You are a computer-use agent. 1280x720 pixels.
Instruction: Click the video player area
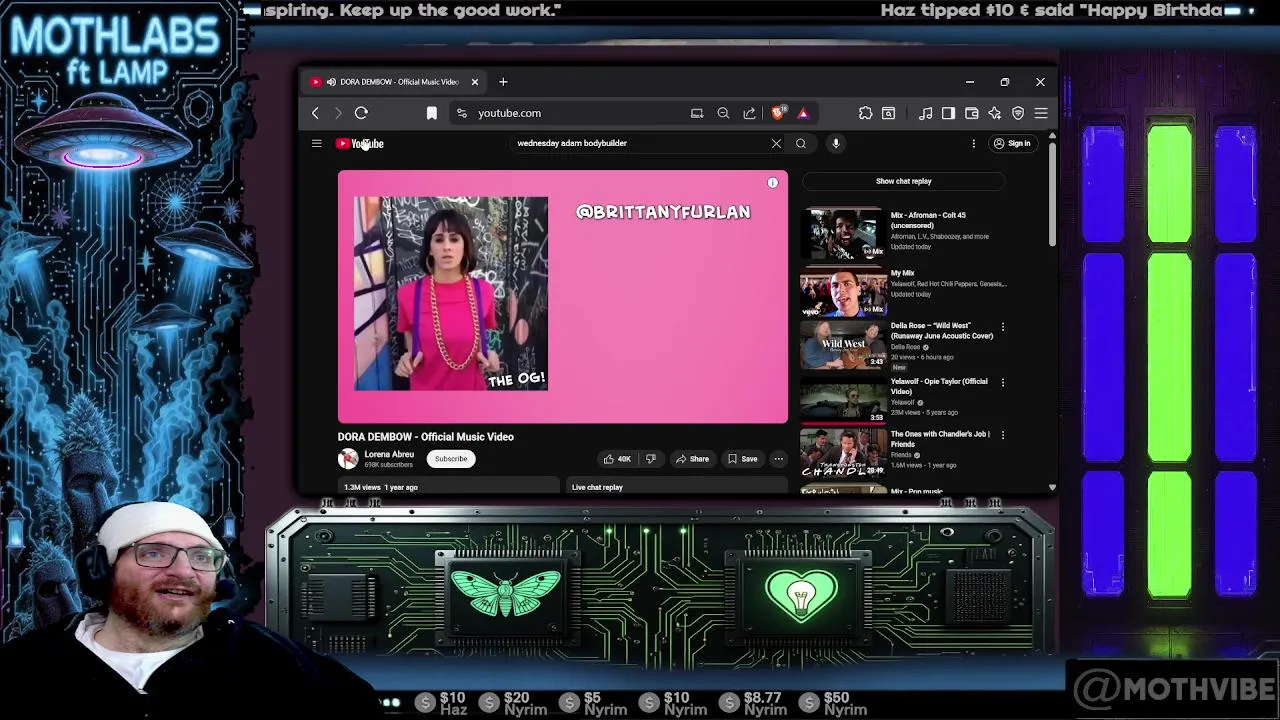562,297
